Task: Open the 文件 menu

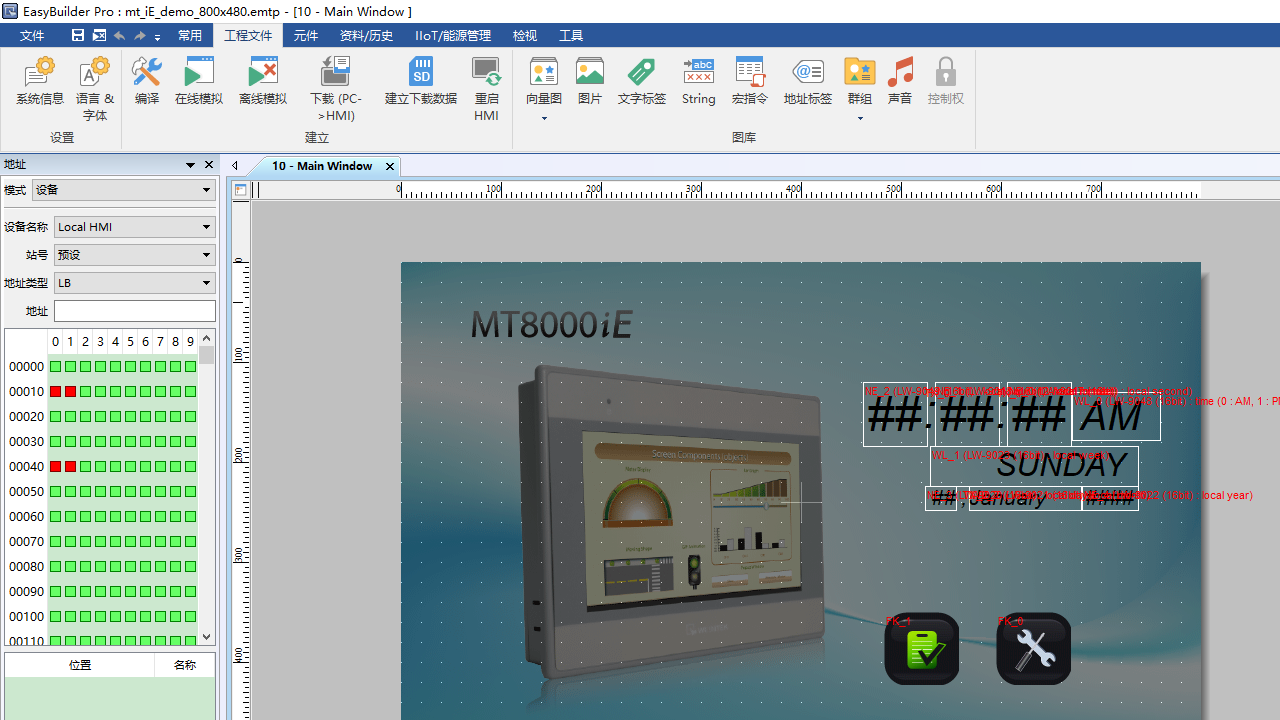Action: click(32, 35)
